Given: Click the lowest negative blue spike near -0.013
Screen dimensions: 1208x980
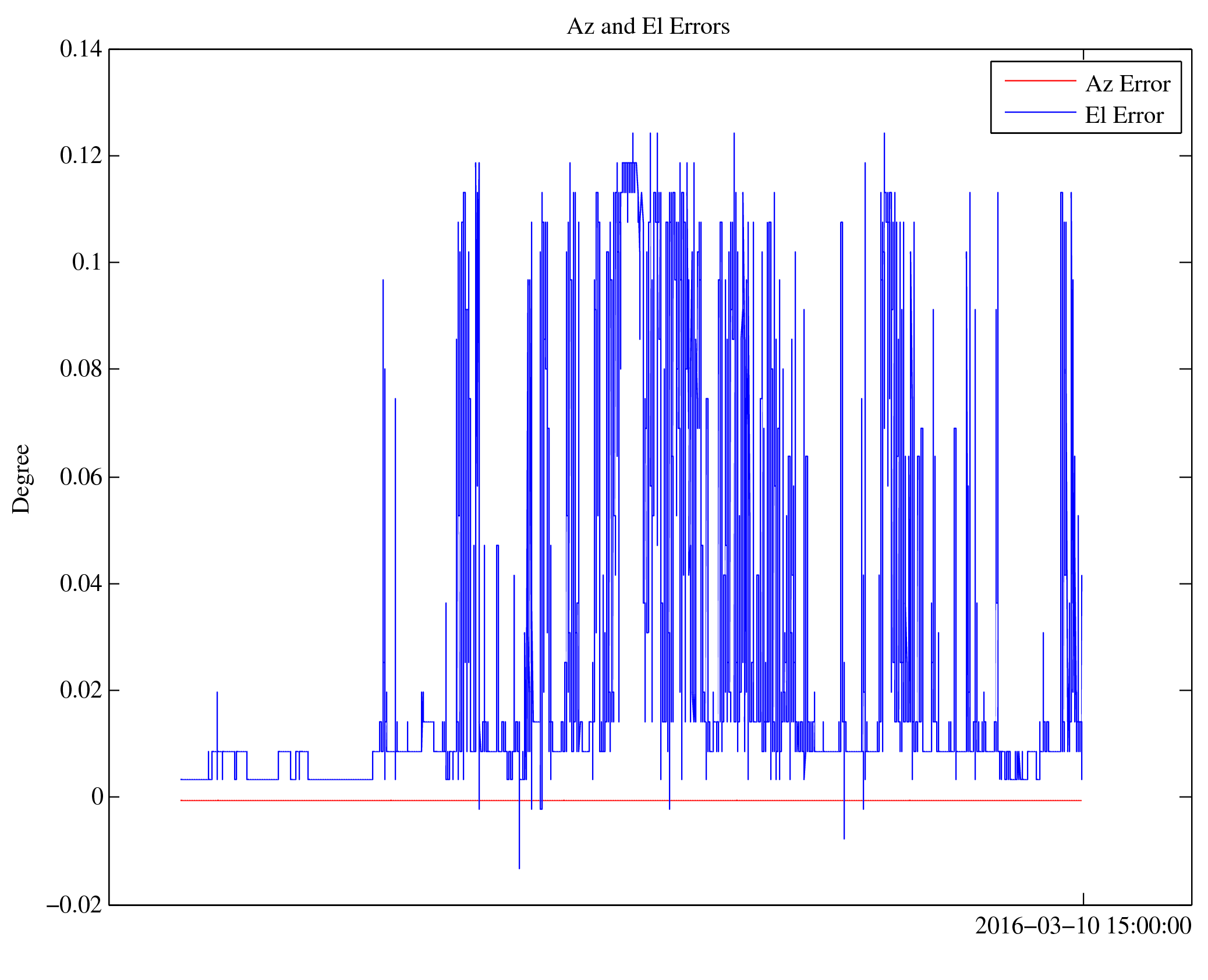Looking at the screenshot, I should pos(519,863).
